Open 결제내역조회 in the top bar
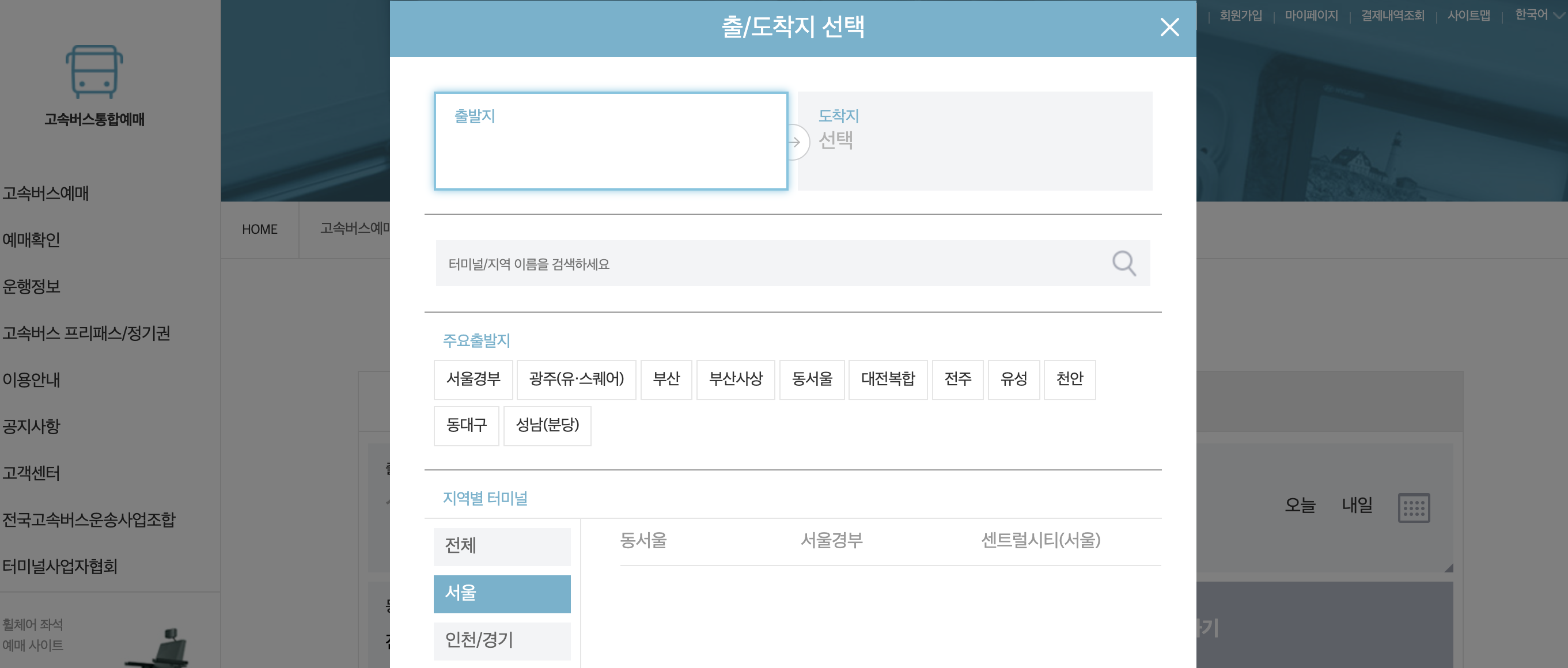Image resolution: width=1568 pixels, height=668 pixels. click(1392, 15)
